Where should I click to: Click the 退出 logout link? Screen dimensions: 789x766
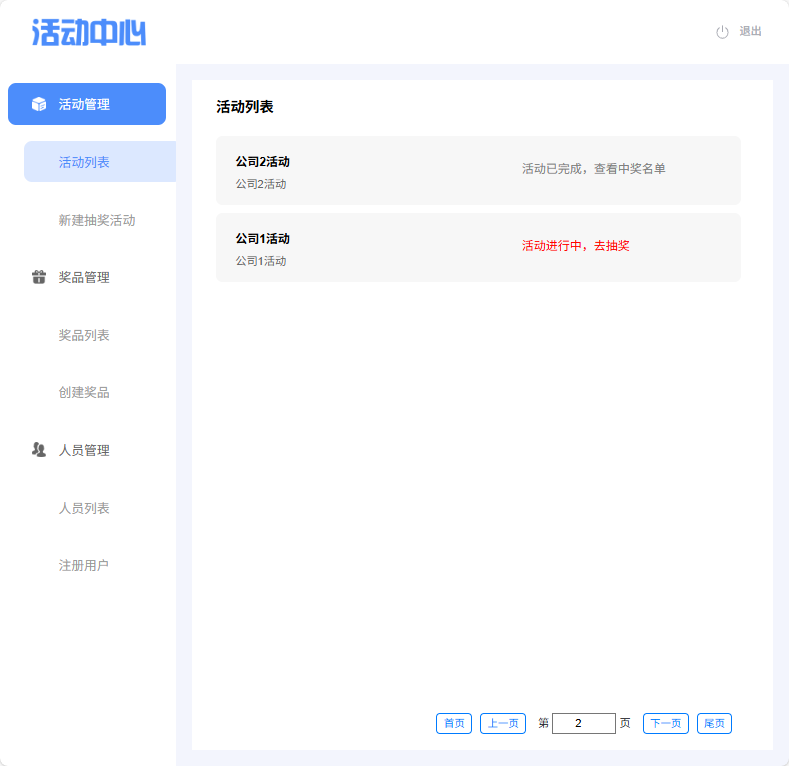click(750, 31)
